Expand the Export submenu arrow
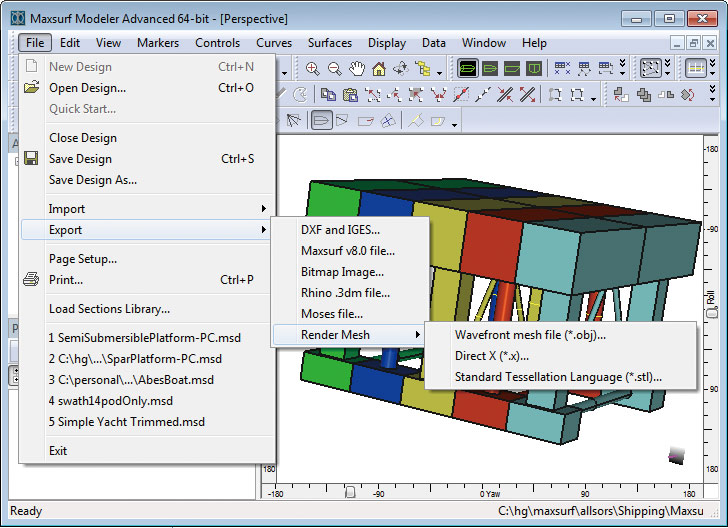Viewport: 728px width, 528px height. click(264, 229)
